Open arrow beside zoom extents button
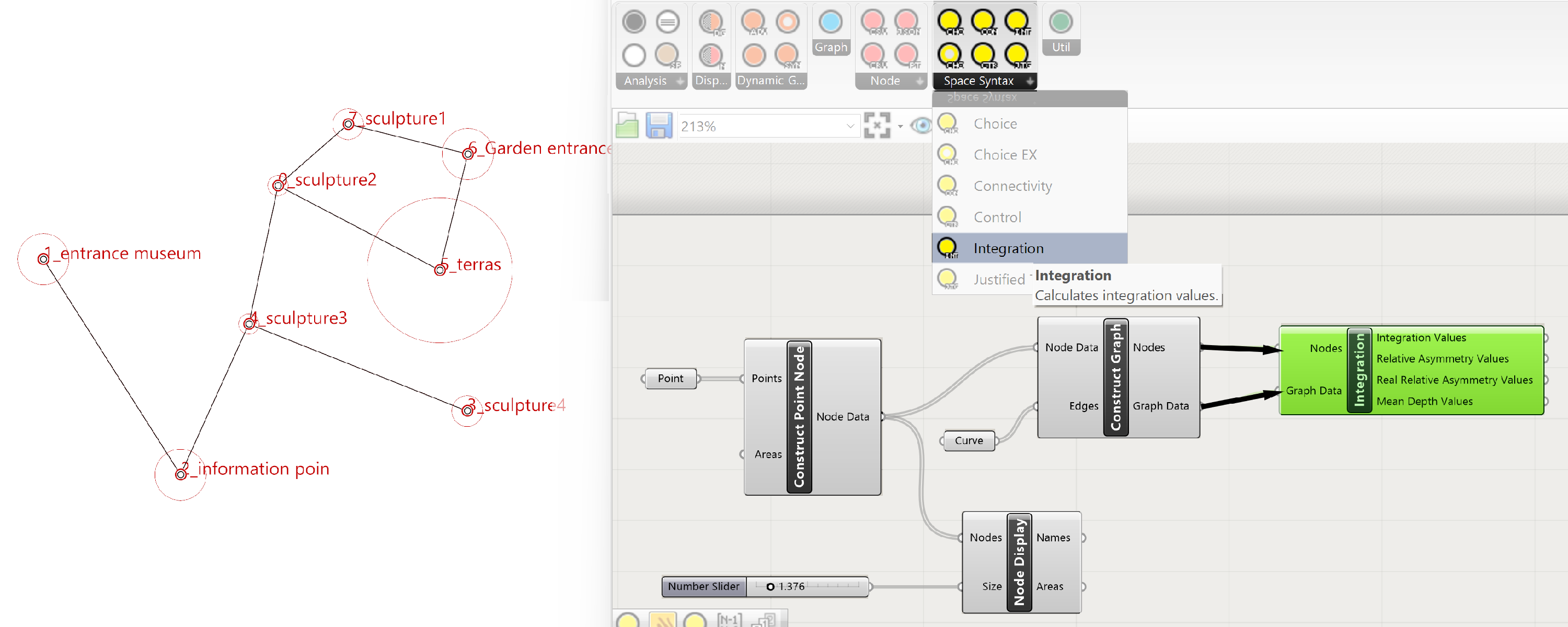Screen dimensions: 1568x627 (x=900, y=127)
